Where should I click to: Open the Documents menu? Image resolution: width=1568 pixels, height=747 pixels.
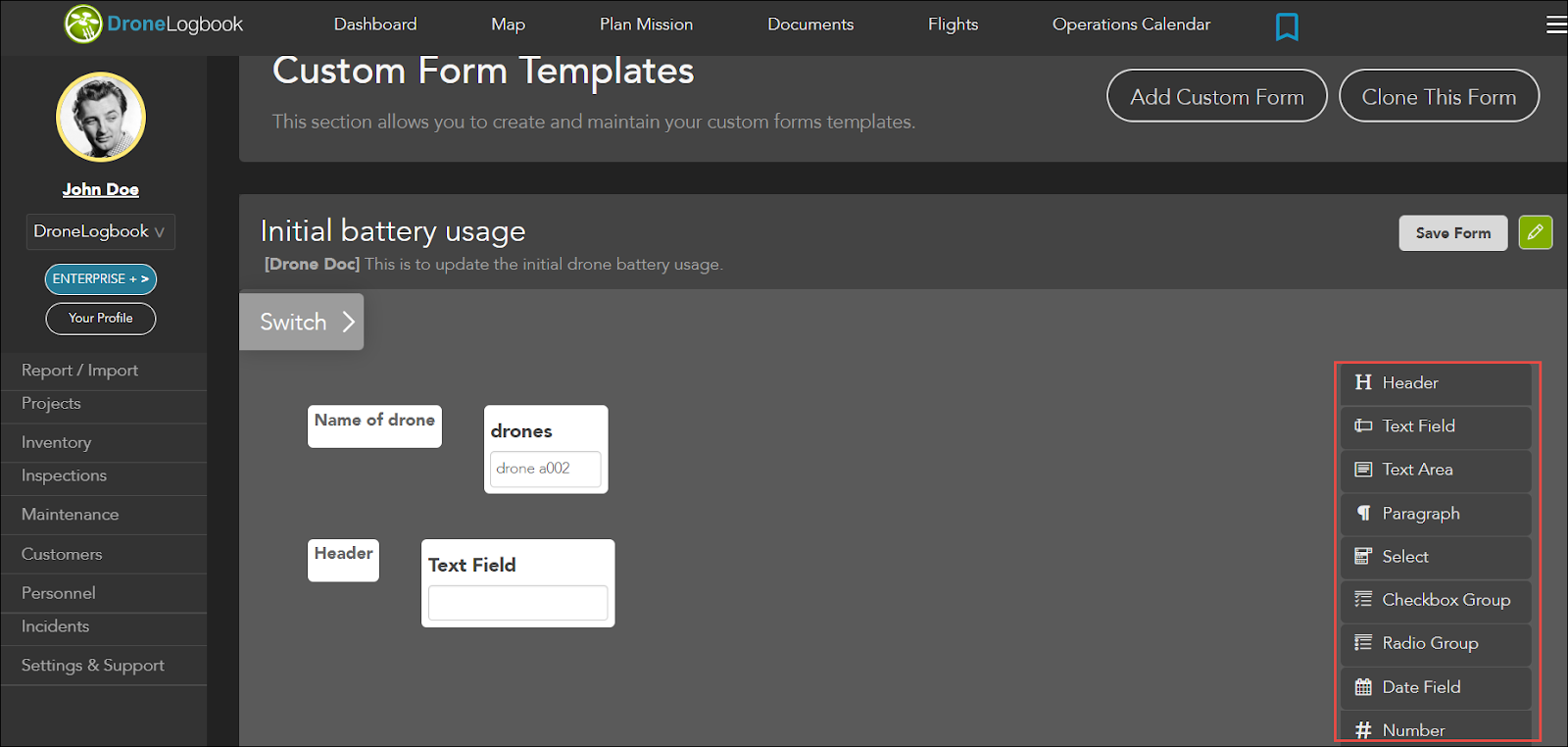point(810,25)
